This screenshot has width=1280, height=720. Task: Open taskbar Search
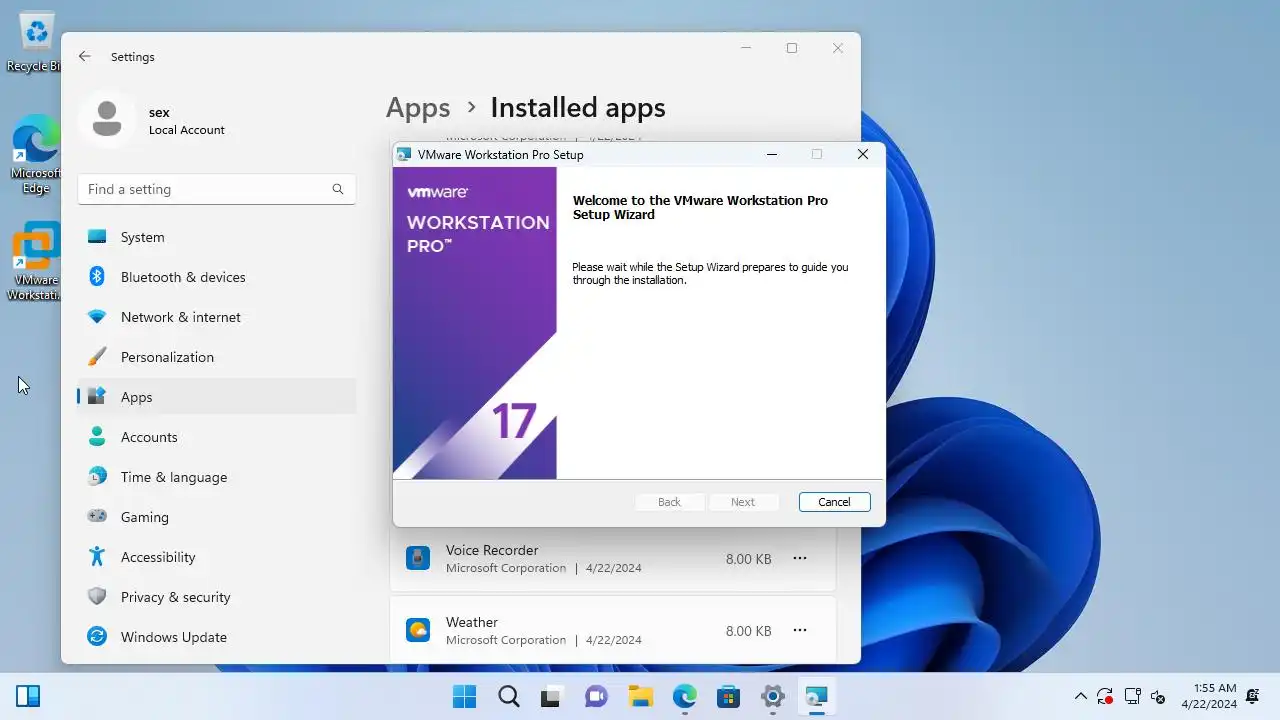tap(508, 697)
